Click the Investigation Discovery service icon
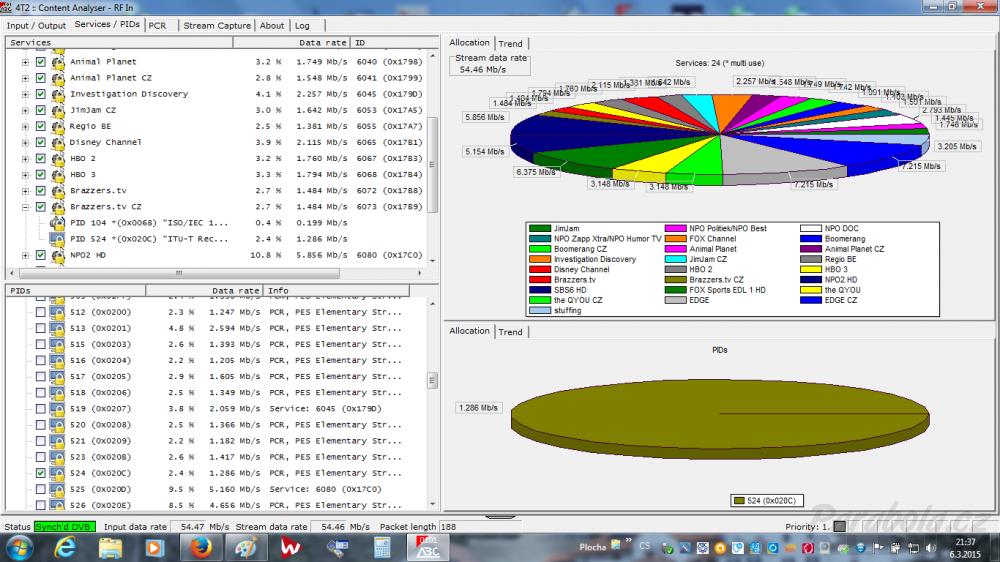 58,94
